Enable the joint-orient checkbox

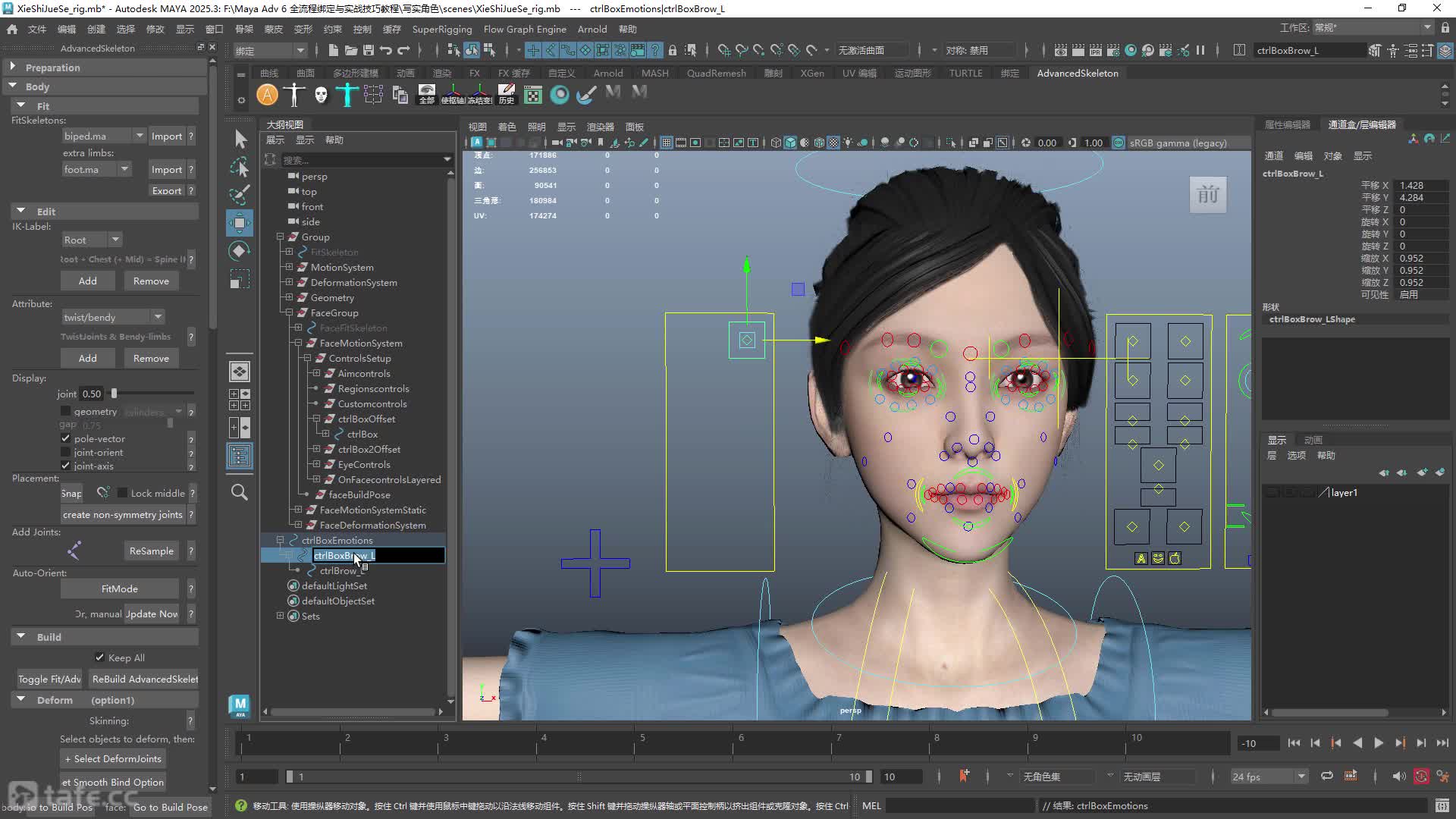click(x=65, y=452)
